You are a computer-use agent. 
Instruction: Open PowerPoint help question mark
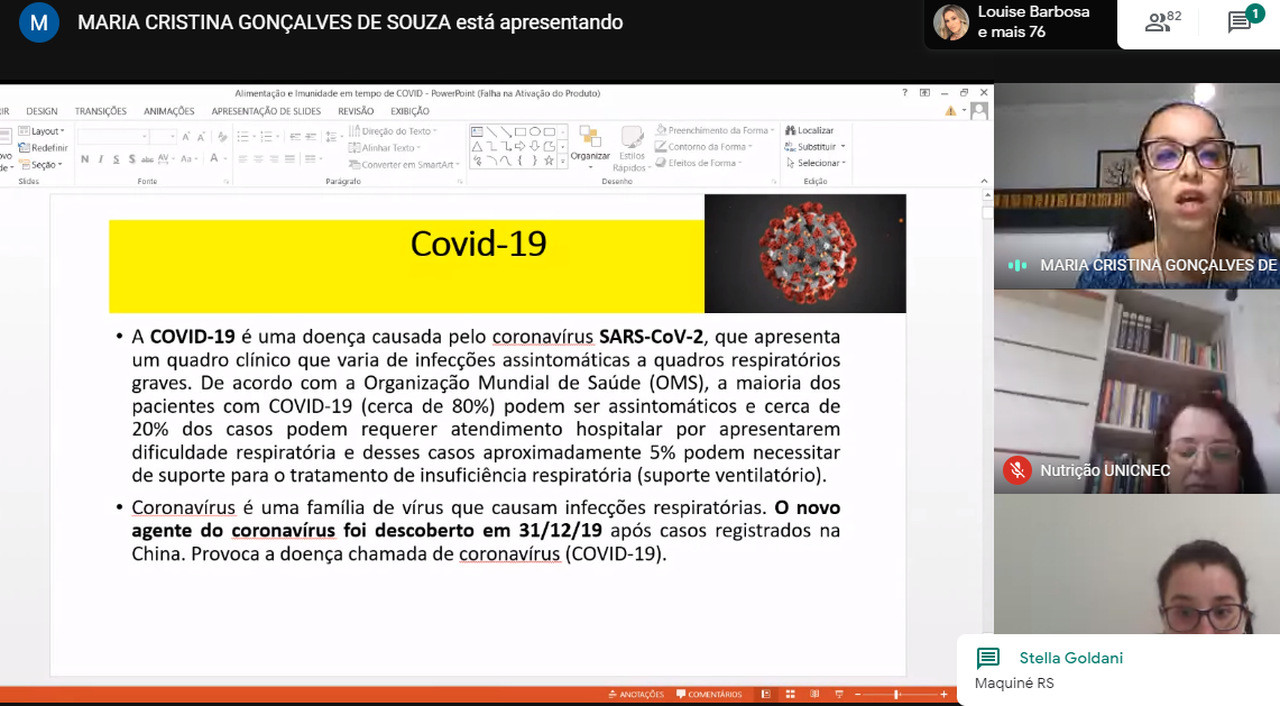pos(906,93)
